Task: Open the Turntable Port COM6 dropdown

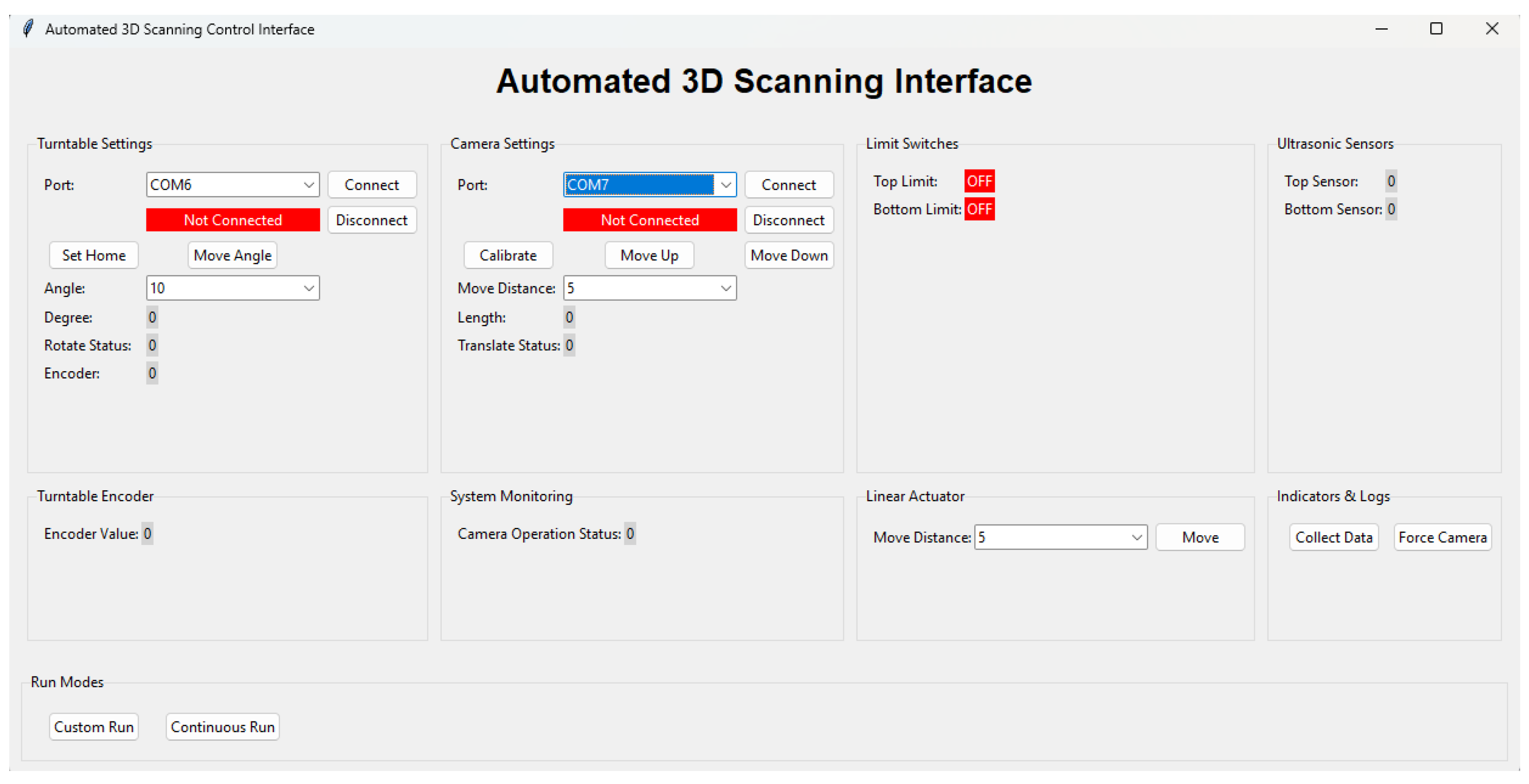Action: coord(308,184)
